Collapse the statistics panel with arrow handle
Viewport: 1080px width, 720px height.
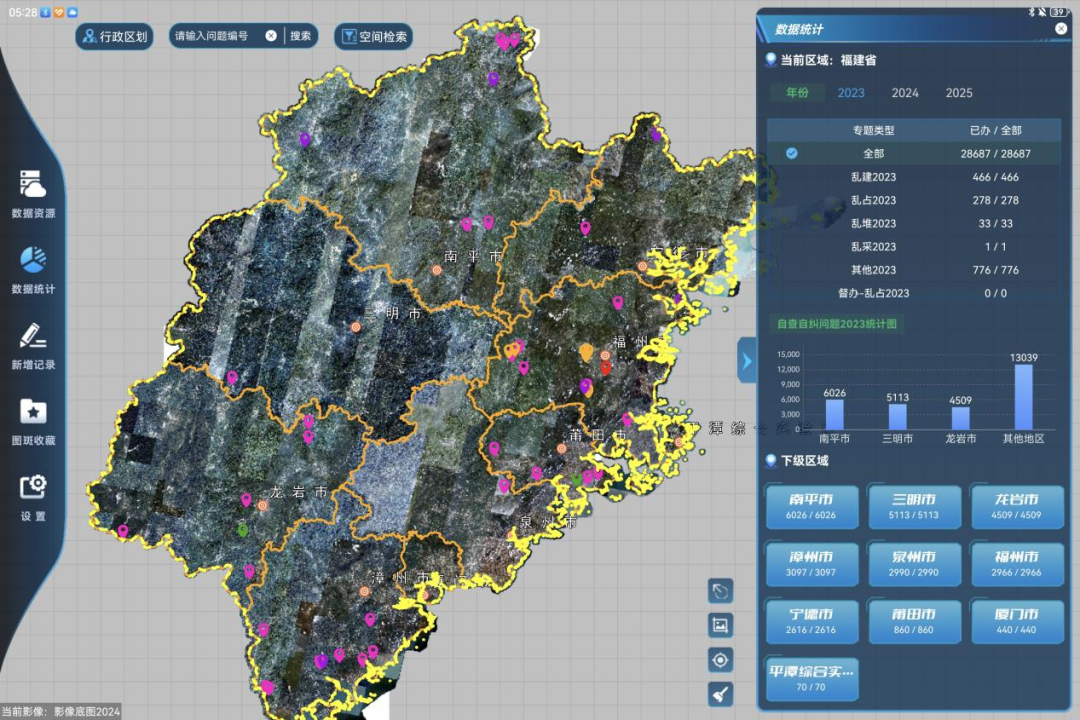pyautogui.click(x=746, y=360)
